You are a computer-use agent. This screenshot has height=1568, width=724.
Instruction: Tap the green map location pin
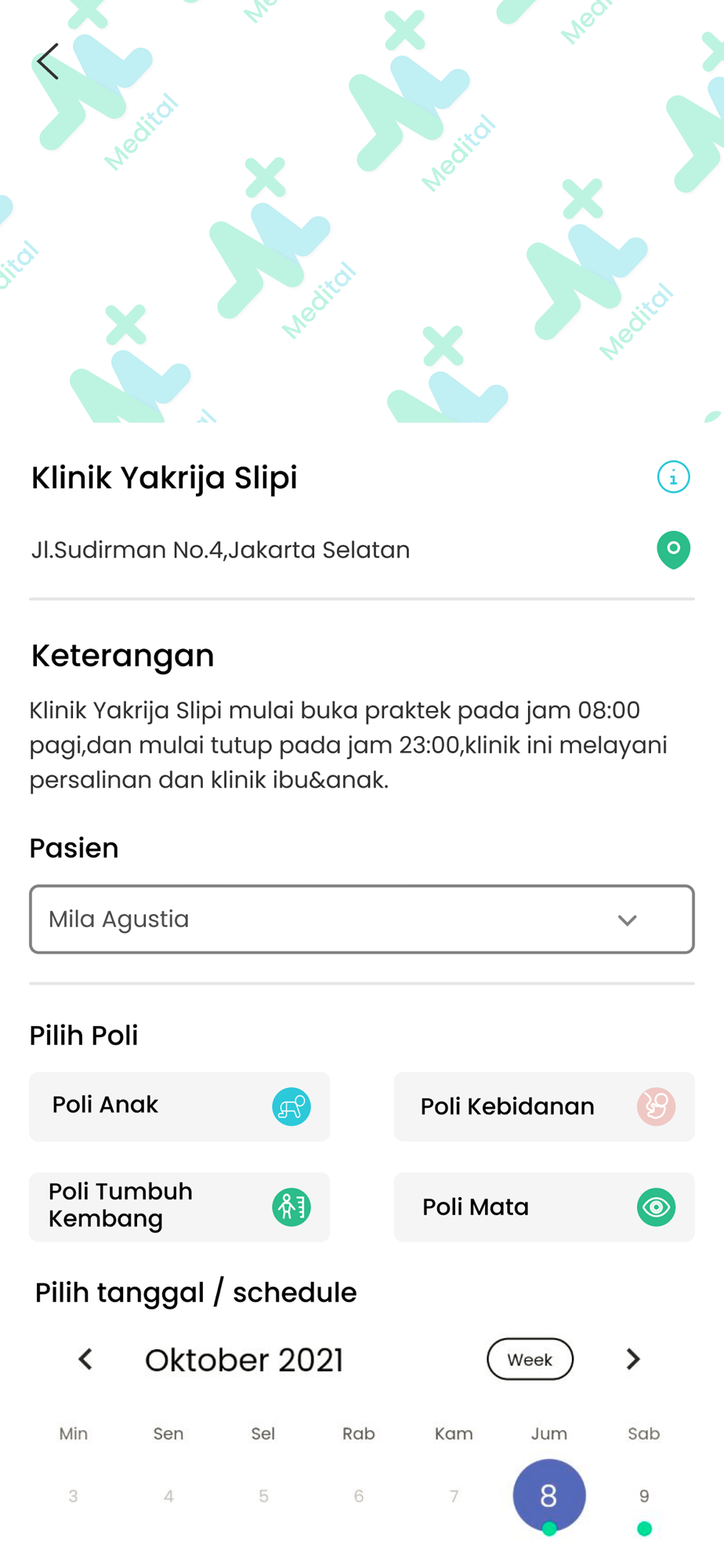point(673,549)
